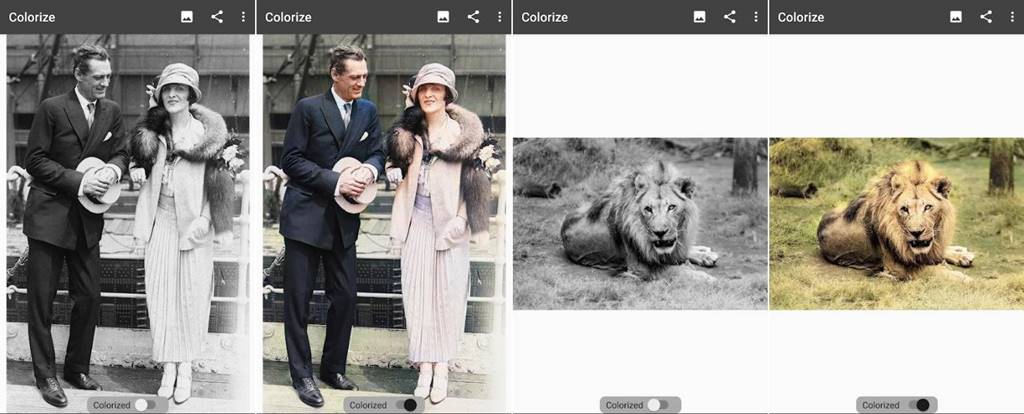Screen dimensions: 1024x414
Task: Disable Colorized switch under colored lion photo
Action: (919, 405)
